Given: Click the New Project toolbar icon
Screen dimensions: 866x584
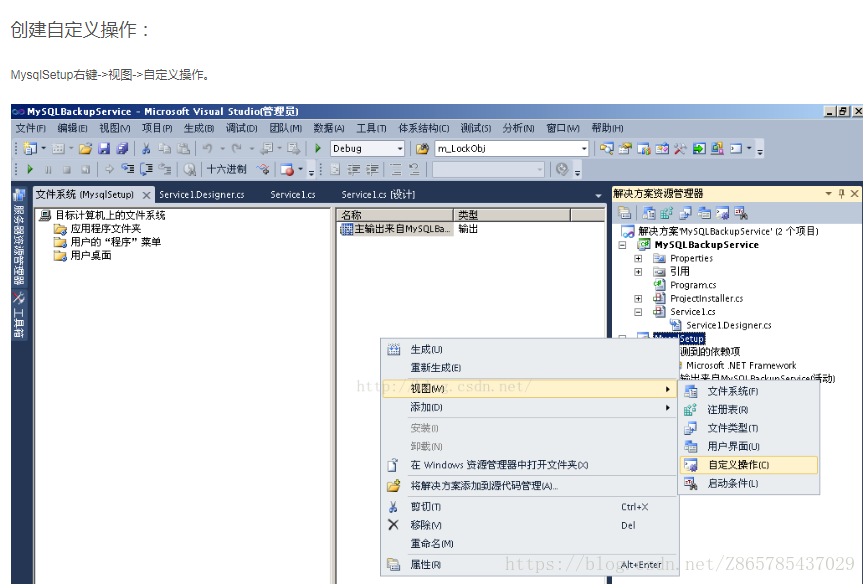Looking at the screenshot, I should click(30, 149).
